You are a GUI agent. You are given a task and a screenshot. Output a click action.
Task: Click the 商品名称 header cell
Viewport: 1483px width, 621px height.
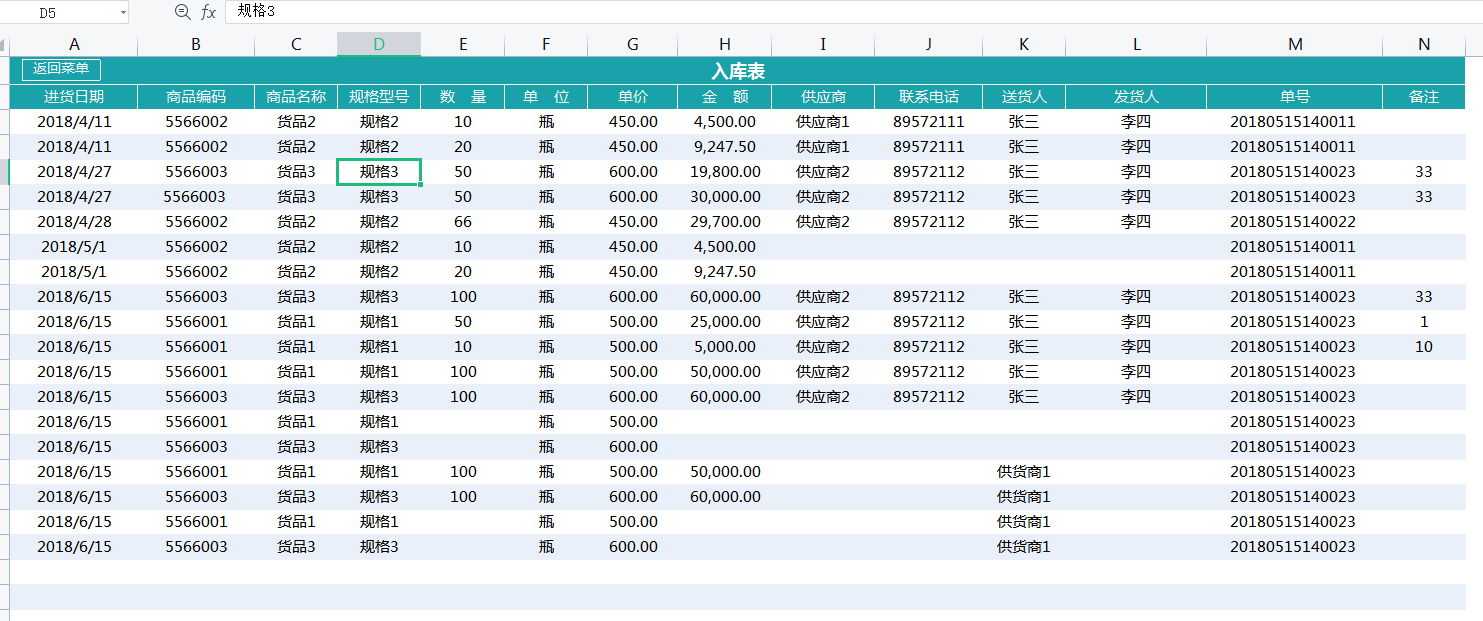point(296,97)
